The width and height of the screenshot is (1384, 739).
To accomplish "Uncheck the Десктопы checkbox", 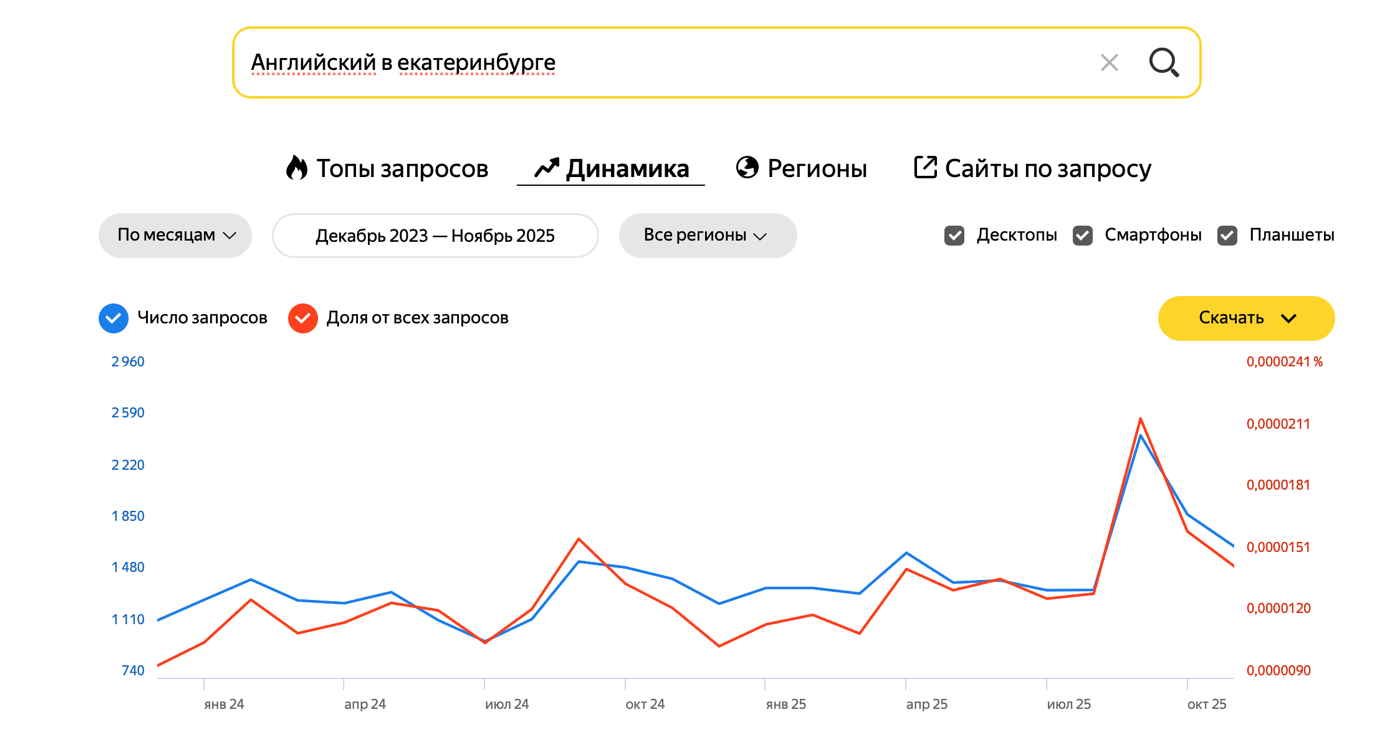I will coord(955,236).
